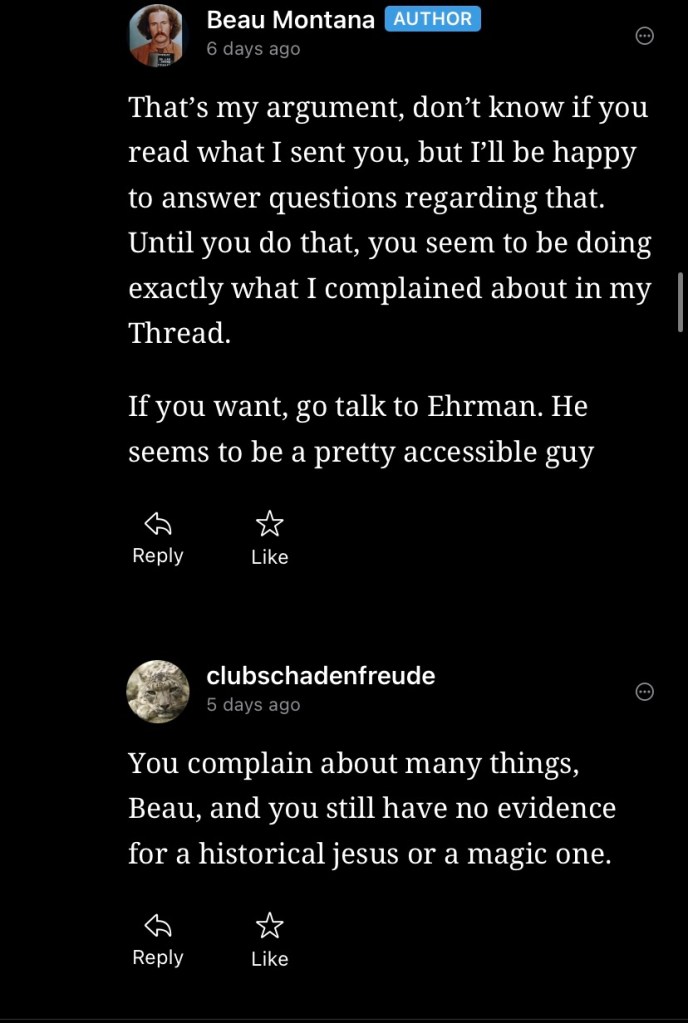
Task: Visit the clubschadenfreude username link
Action: [x=320, y=675]
